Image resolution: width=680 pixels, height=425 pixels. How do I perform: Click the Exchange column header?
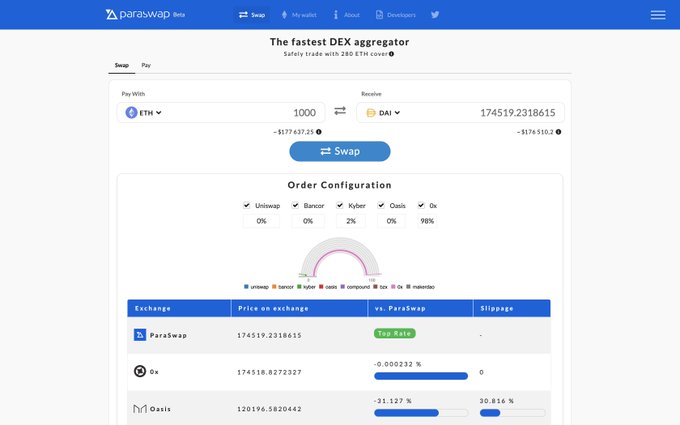click(179, 308)
